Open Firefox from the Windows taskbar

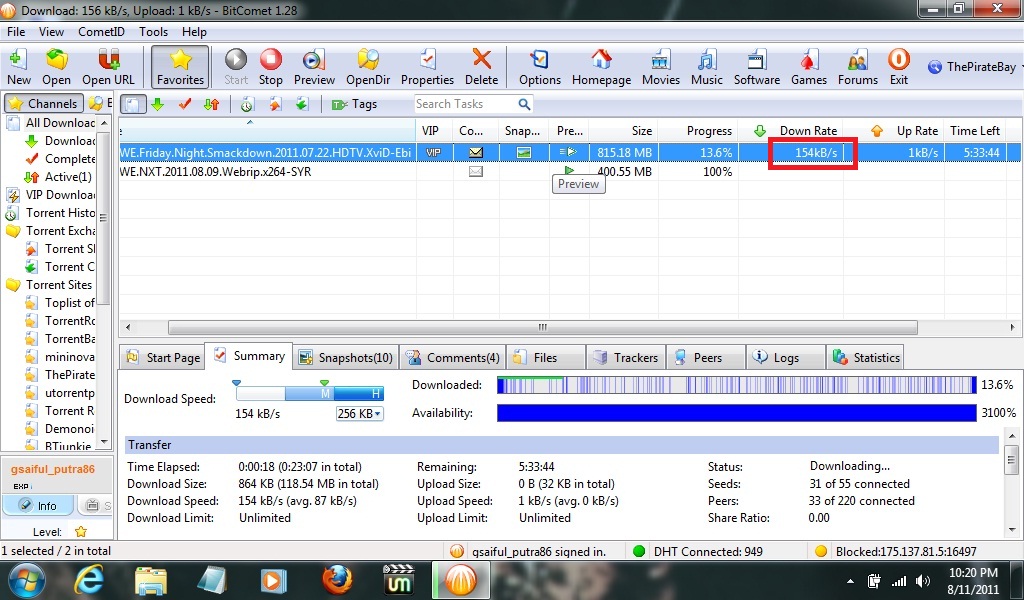[x=337, y=580]
